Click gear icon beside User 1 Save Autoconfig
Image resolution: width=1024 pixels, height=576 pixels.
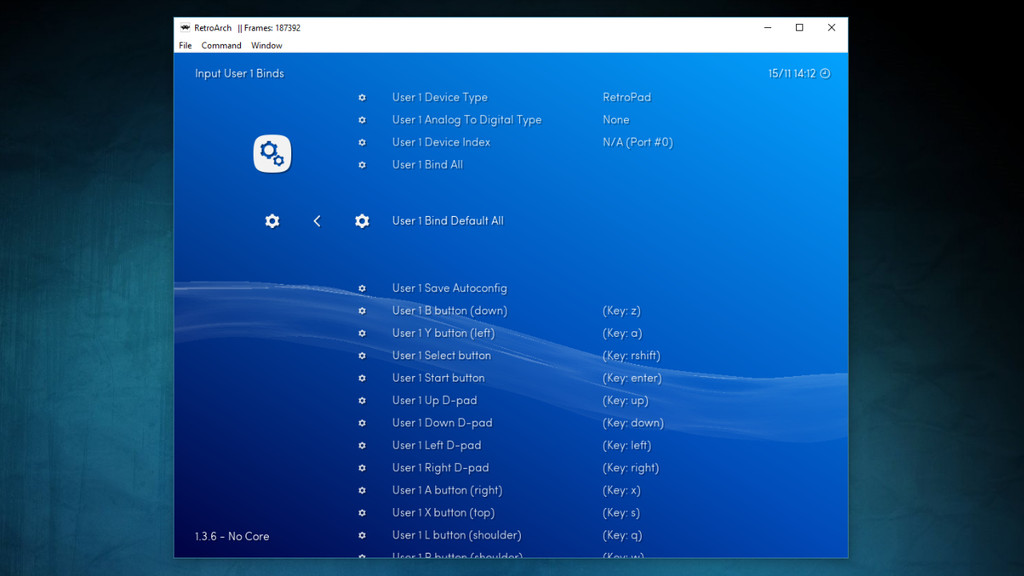(362, 289)
